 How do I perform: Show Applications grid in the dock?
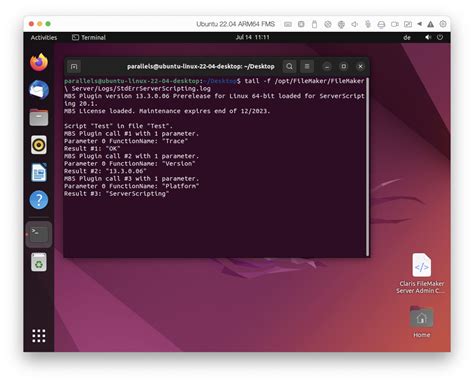point(39,336)
